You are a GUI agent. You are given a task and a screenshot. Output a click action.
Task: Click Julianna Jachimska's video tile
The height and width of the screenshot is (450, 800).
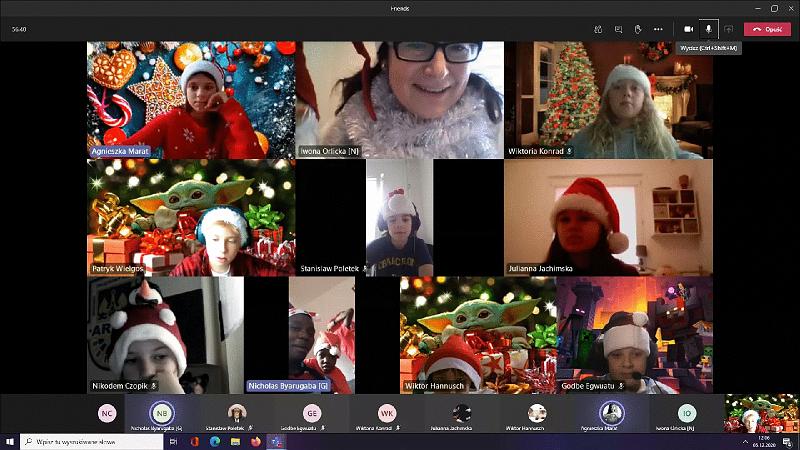click(608, 217)
